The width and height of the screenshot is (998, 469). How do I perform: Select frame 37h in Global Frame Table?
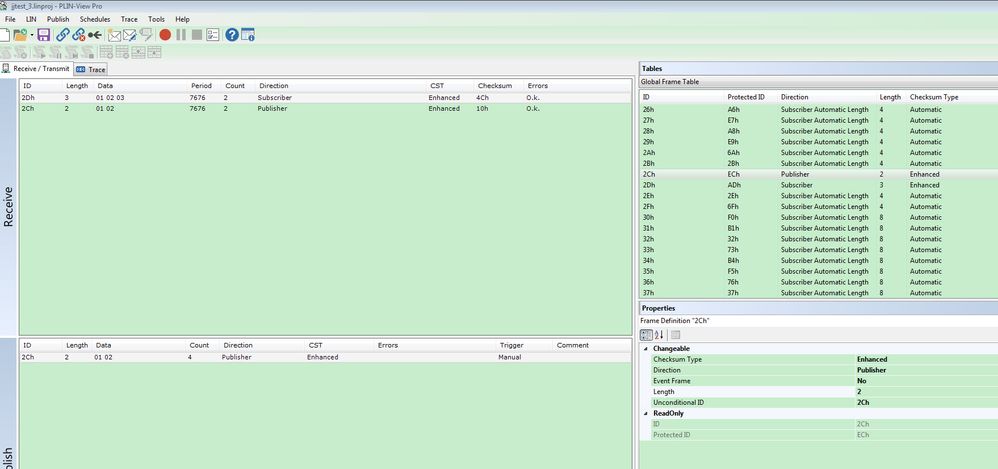(819, 293)
